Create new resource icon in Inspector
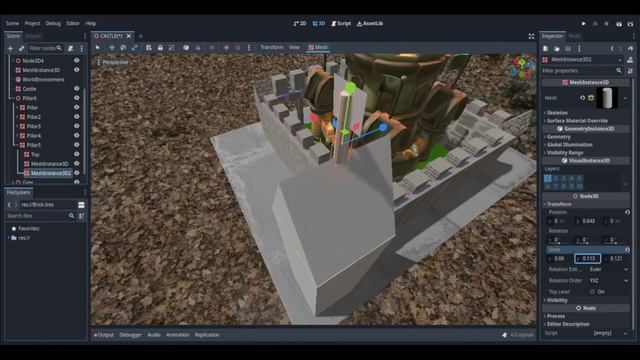The width and height of the screenshot is (640, 360). tap(546, 49)
